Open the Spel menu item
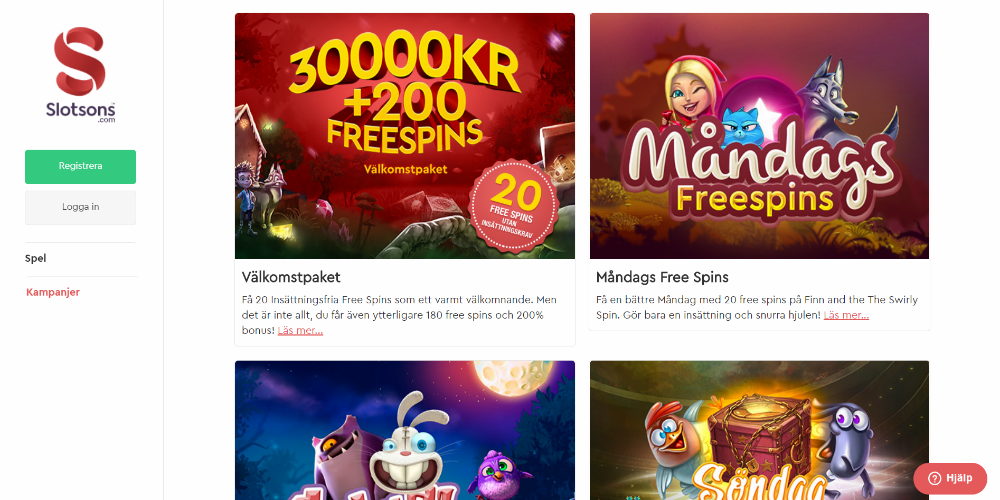The image size is (1000, 500). [x=36, y=258]
